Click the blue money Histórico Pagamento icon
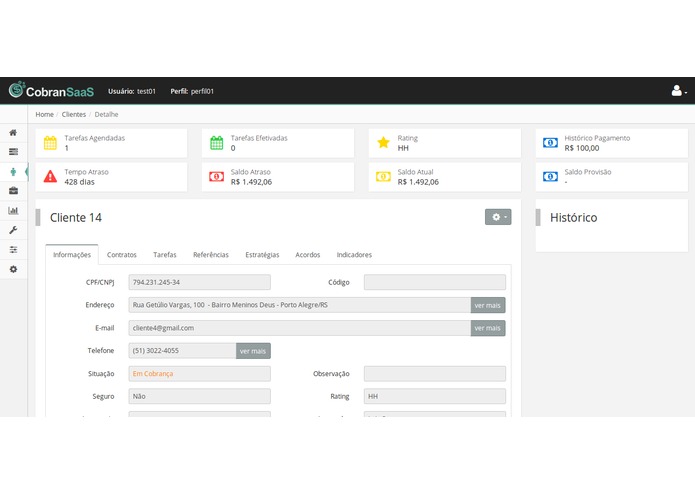The image size is (695, 494). pos(550,143)
